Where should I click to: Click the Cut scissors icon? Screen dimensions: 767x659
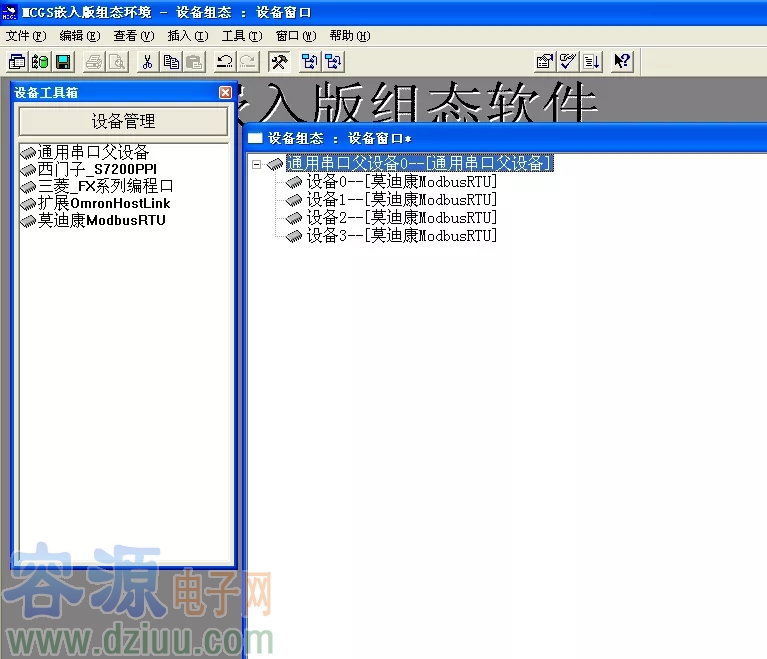(147, 62)
